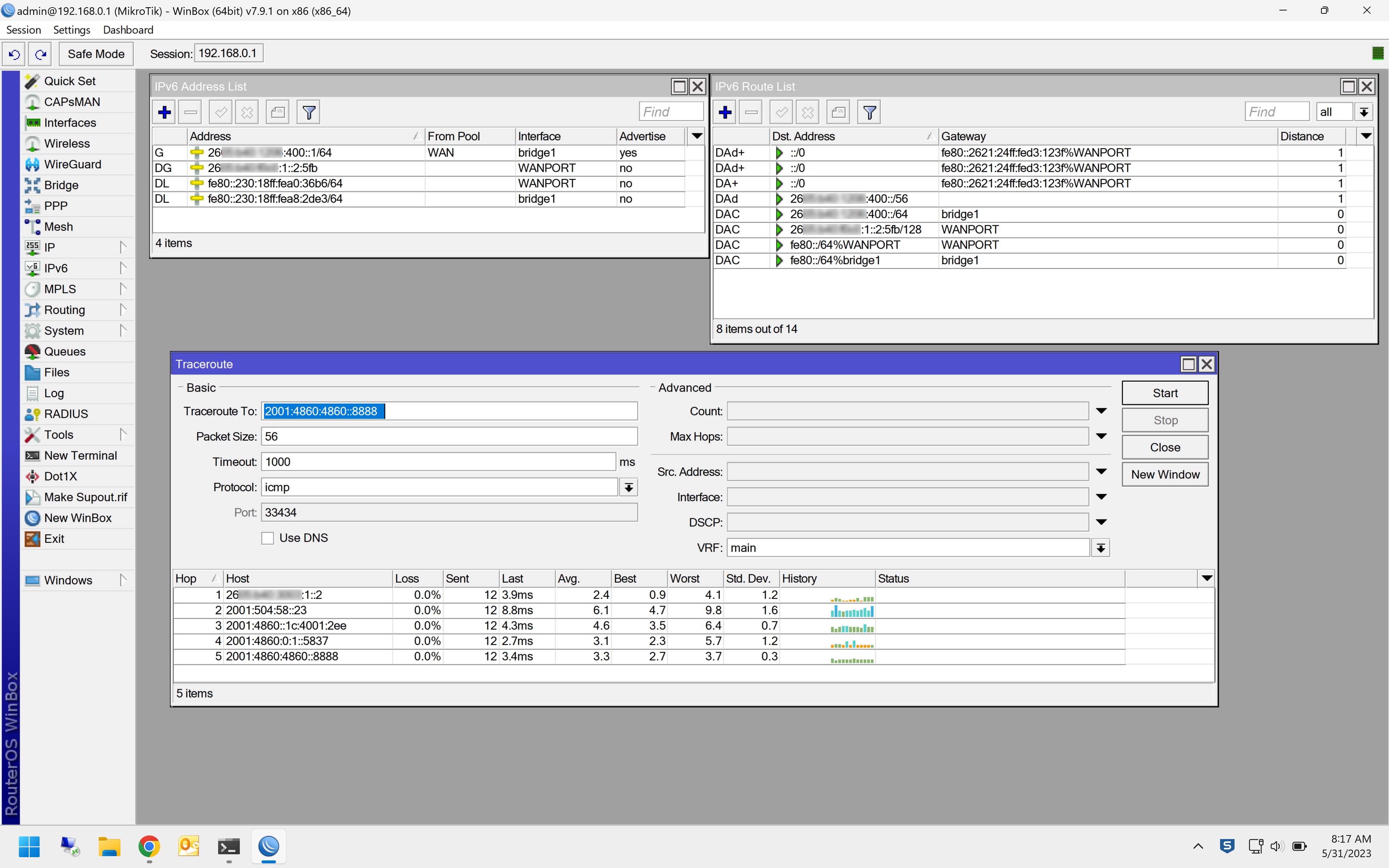Expand the Count field in Advanced section

(1101, 411)
